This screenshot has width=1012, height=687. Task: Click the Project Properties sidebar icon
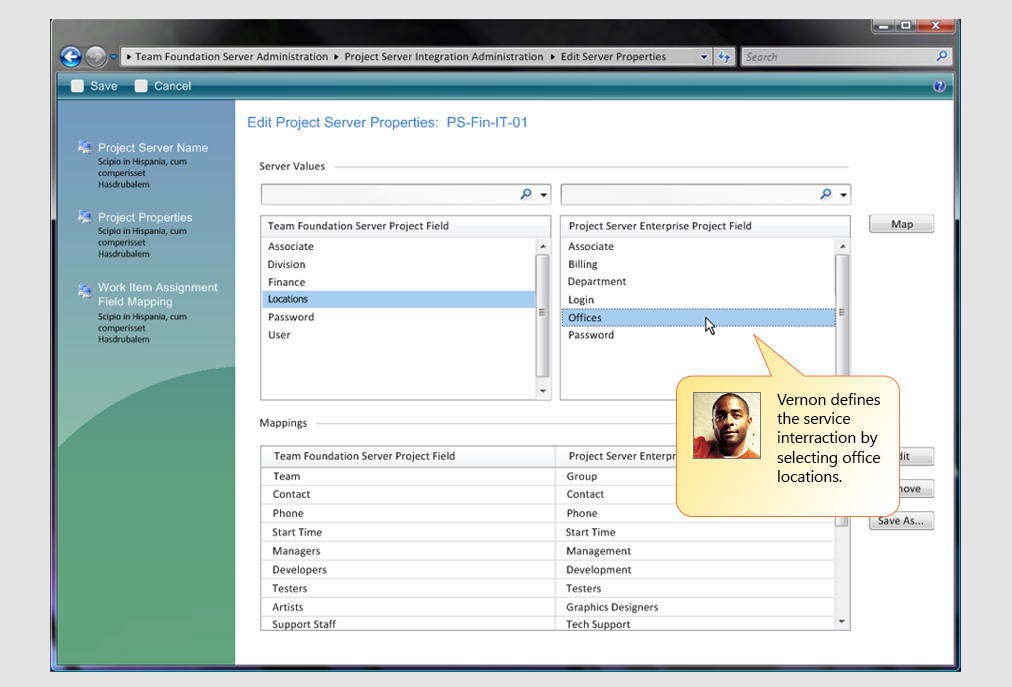(85, 217)
